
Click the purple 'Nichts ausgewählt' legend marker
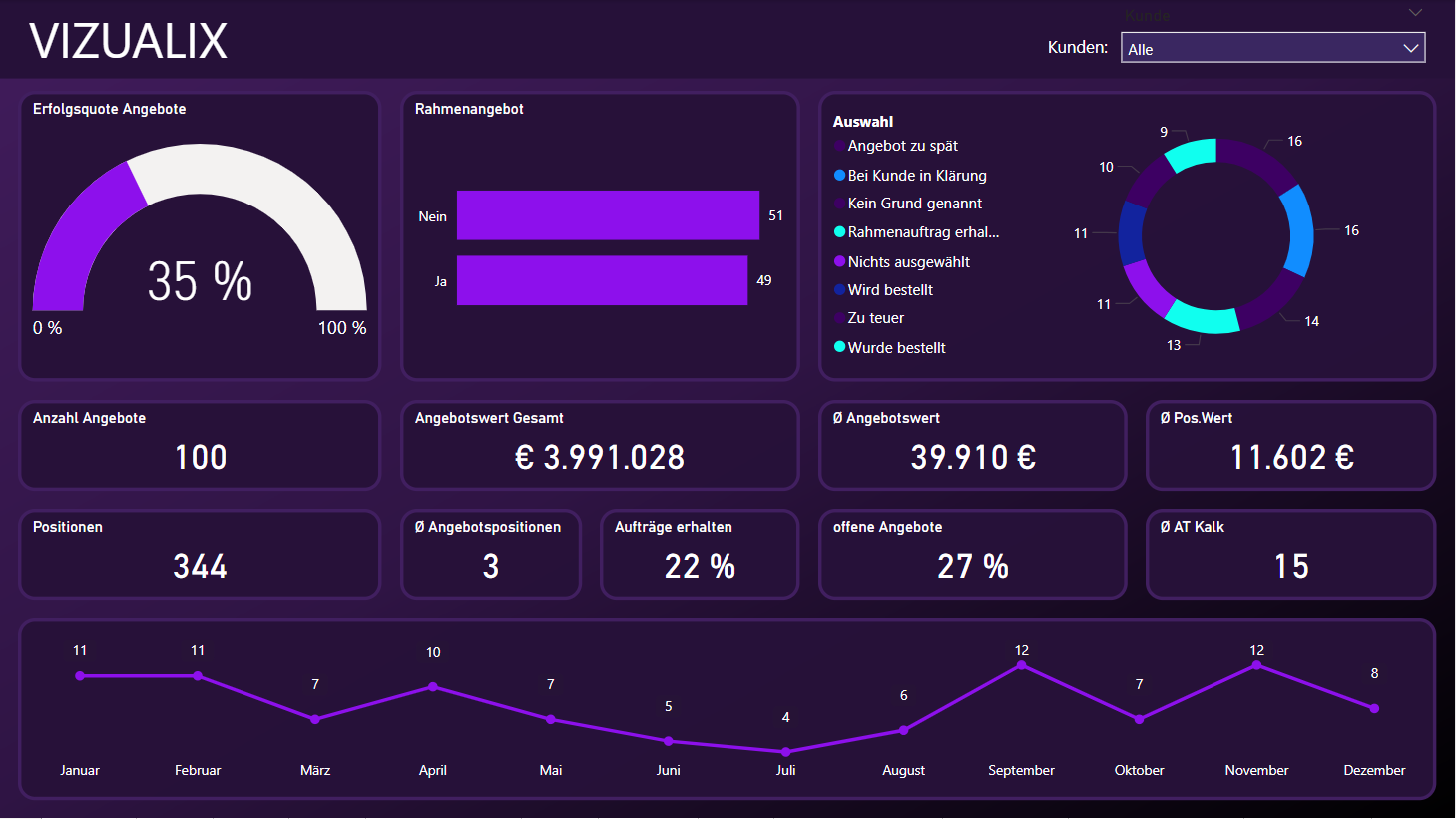(839, 261)
